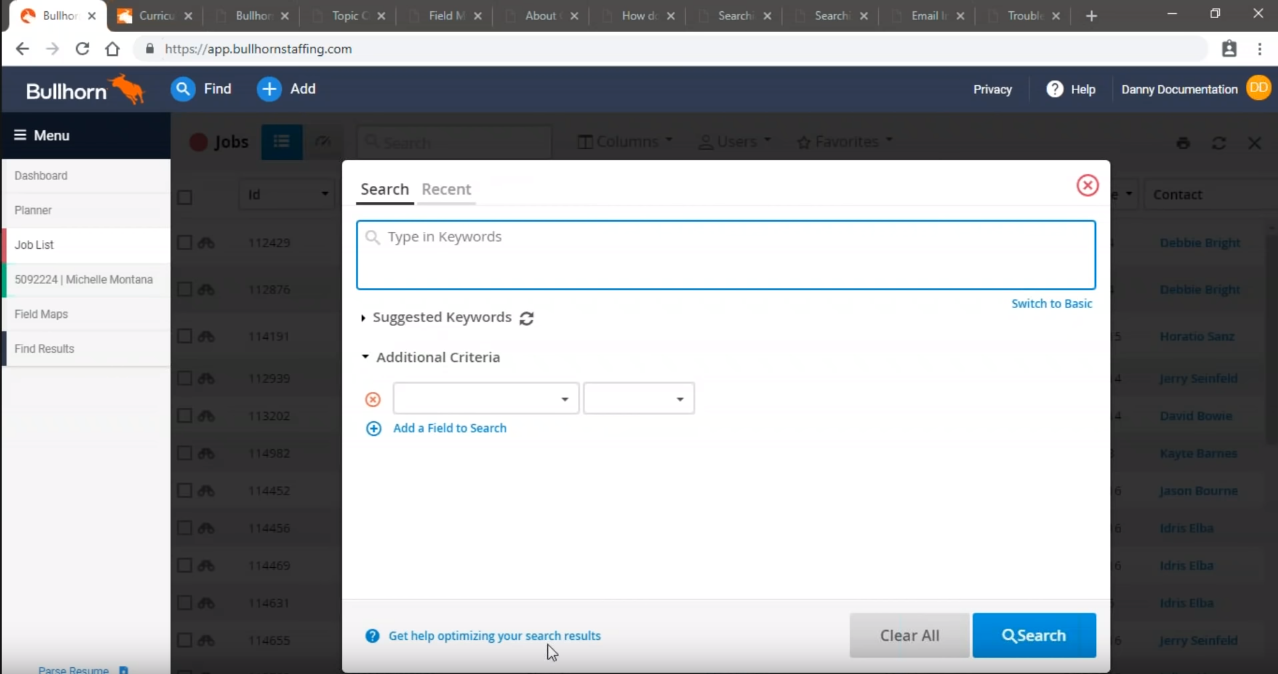Image resolution: width=1278 pixels, height=674 pixels.
Task: Open the Favorites dropdown
Action: point(845,142)
